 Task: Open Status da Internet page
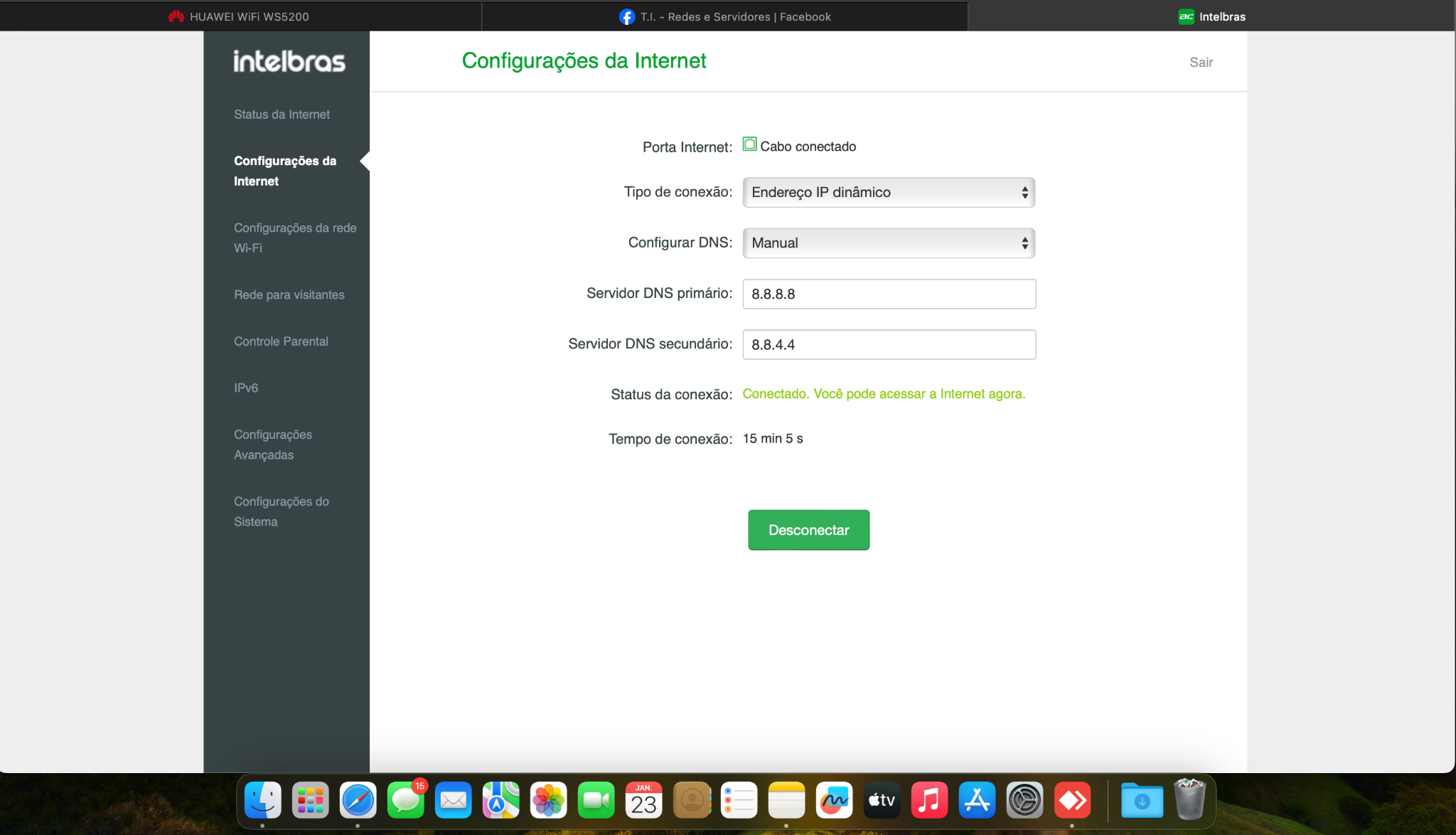pyautogui.click(x=282, y=115)
